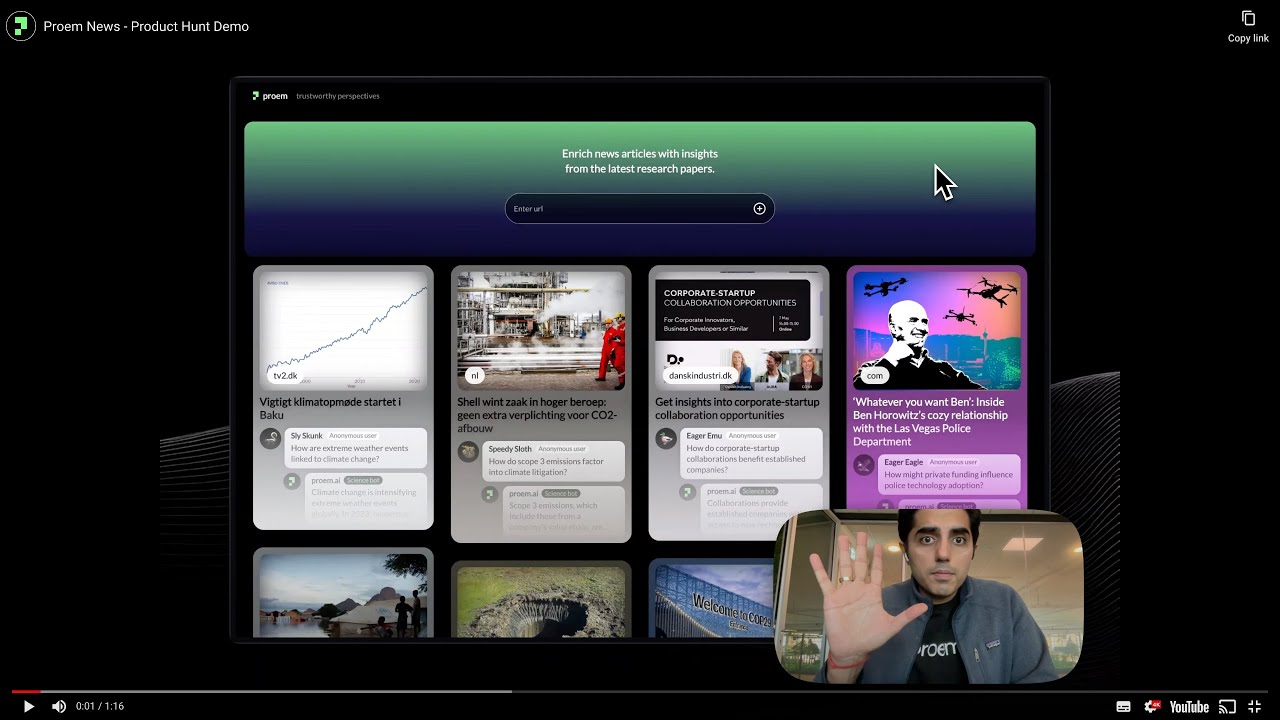1280x720 pixels.
Task: Click the tv2.dk line chart thumbnail
Action: click(343, 330)
